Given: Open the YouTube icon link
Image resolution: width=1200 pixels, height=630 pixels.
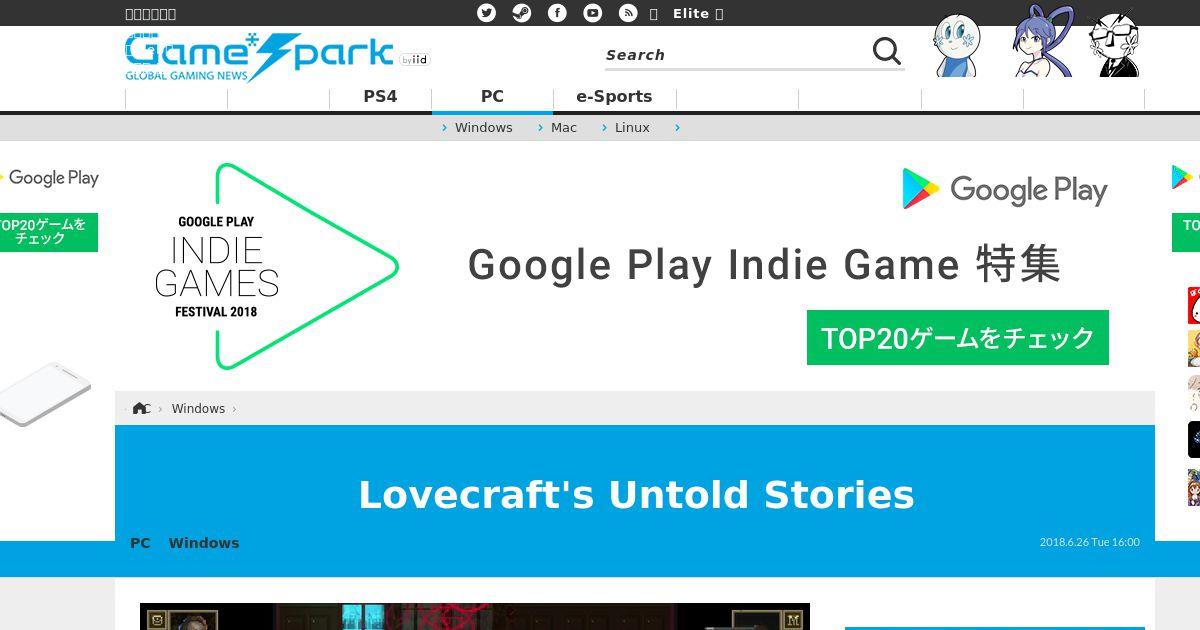Looking at the screenshot, I should point(593,13).
